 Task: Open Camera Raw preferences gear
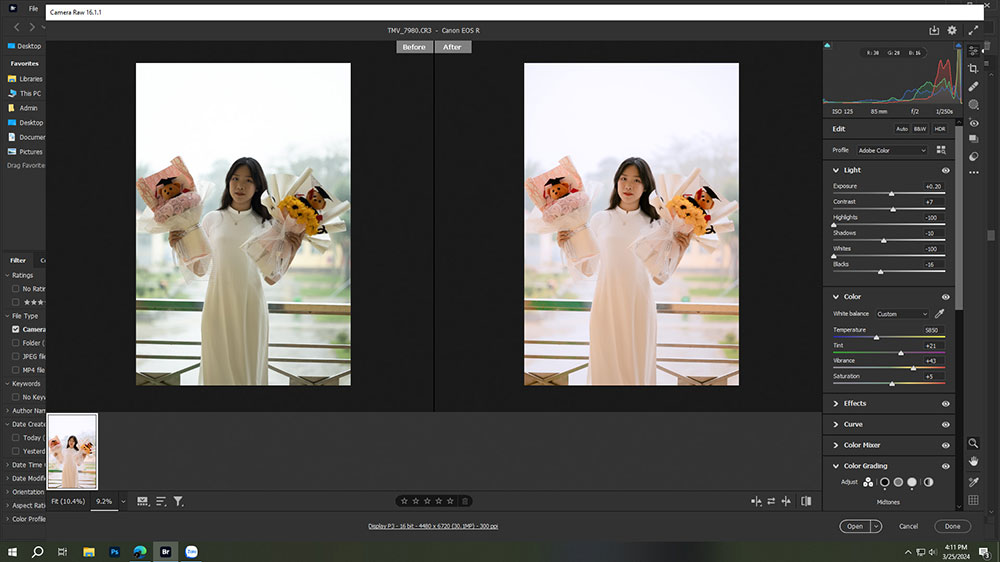point(952,30)
